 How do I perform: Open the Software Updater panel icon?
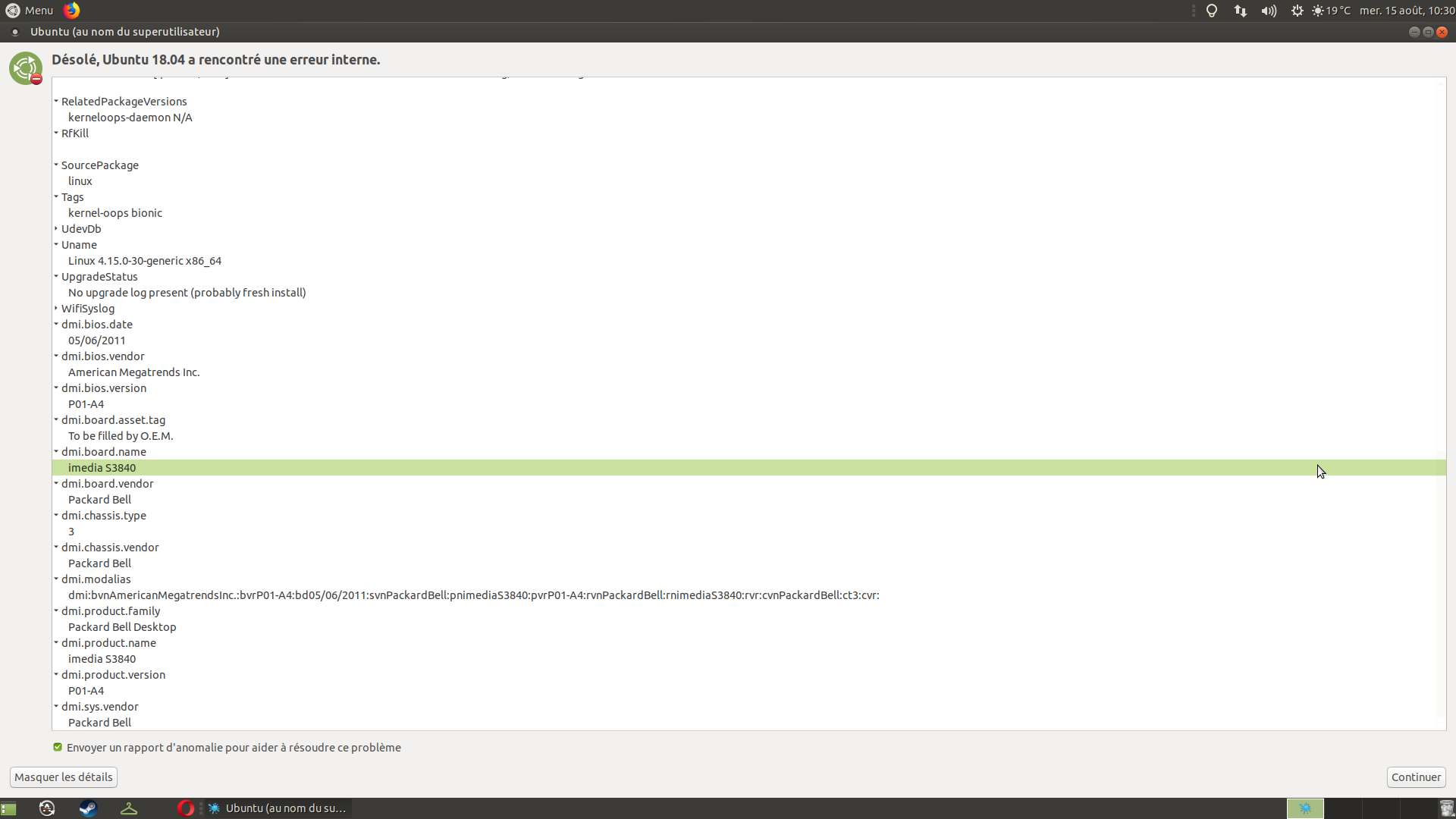pos(47,808)
